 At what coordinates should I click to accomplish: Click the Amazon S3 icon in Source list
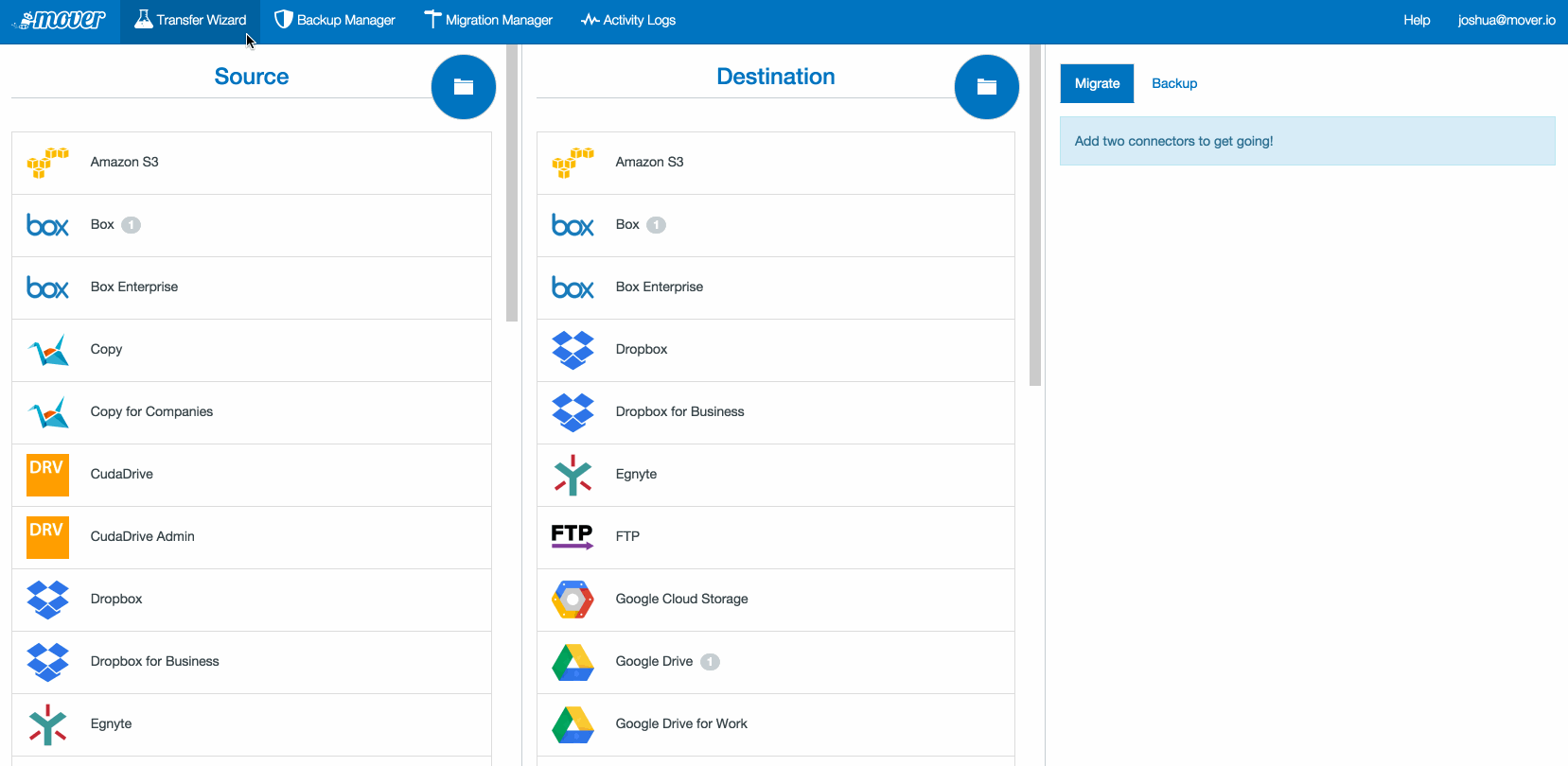click(x=47, y=163)
